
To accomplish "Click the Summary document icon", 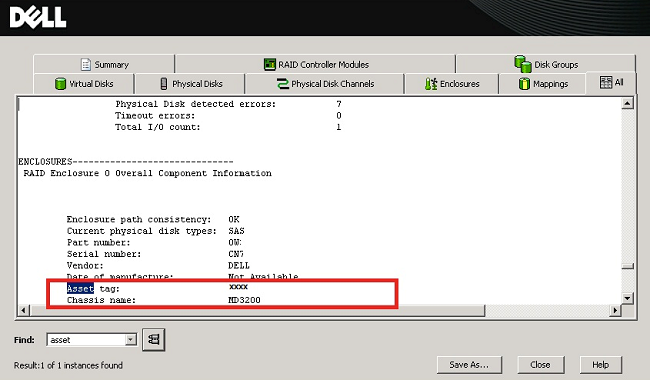I will click(86, 64).
